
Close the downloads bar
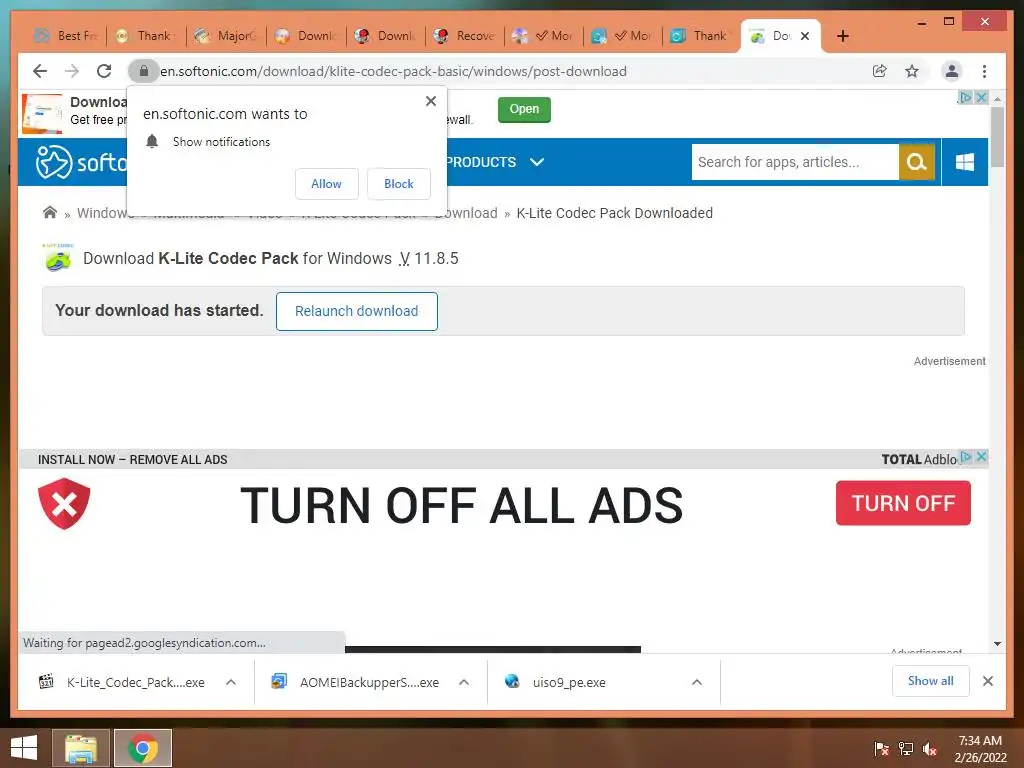(987, 681)
